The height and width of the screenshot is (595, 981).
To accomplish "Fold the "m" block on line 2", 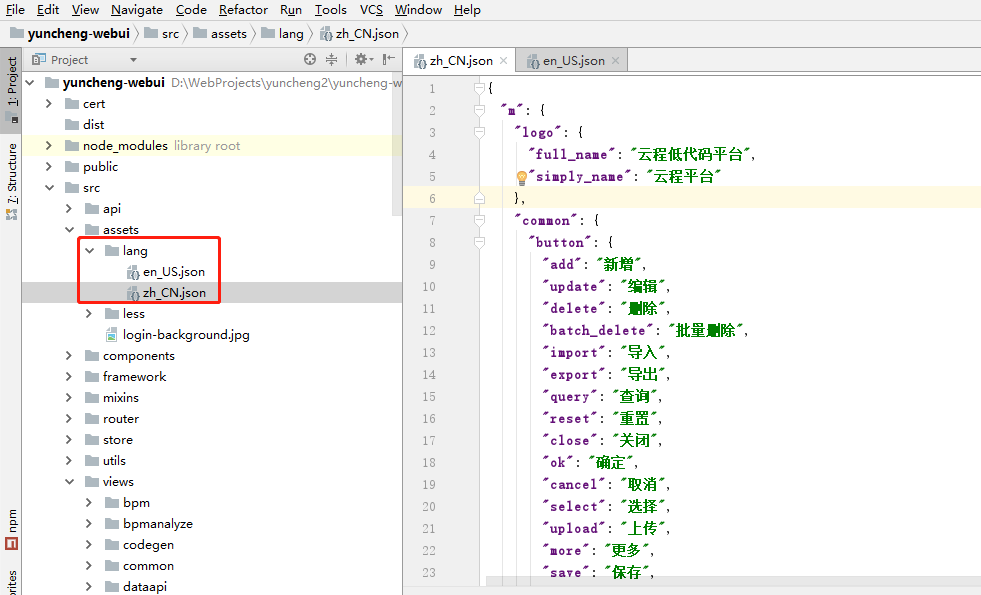I will click(479, 110).
